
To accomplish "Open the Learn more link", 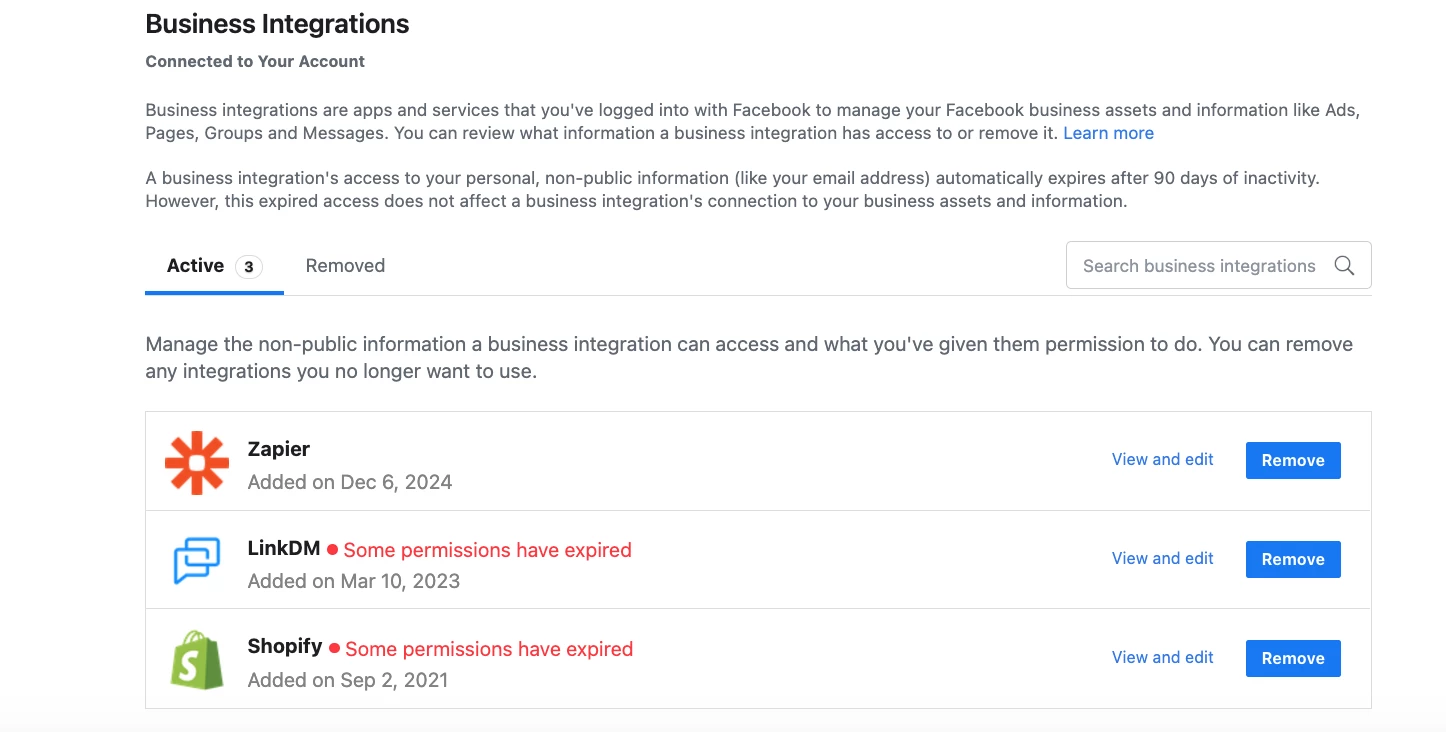I will pyautogui.click(x=1108, y=133).
